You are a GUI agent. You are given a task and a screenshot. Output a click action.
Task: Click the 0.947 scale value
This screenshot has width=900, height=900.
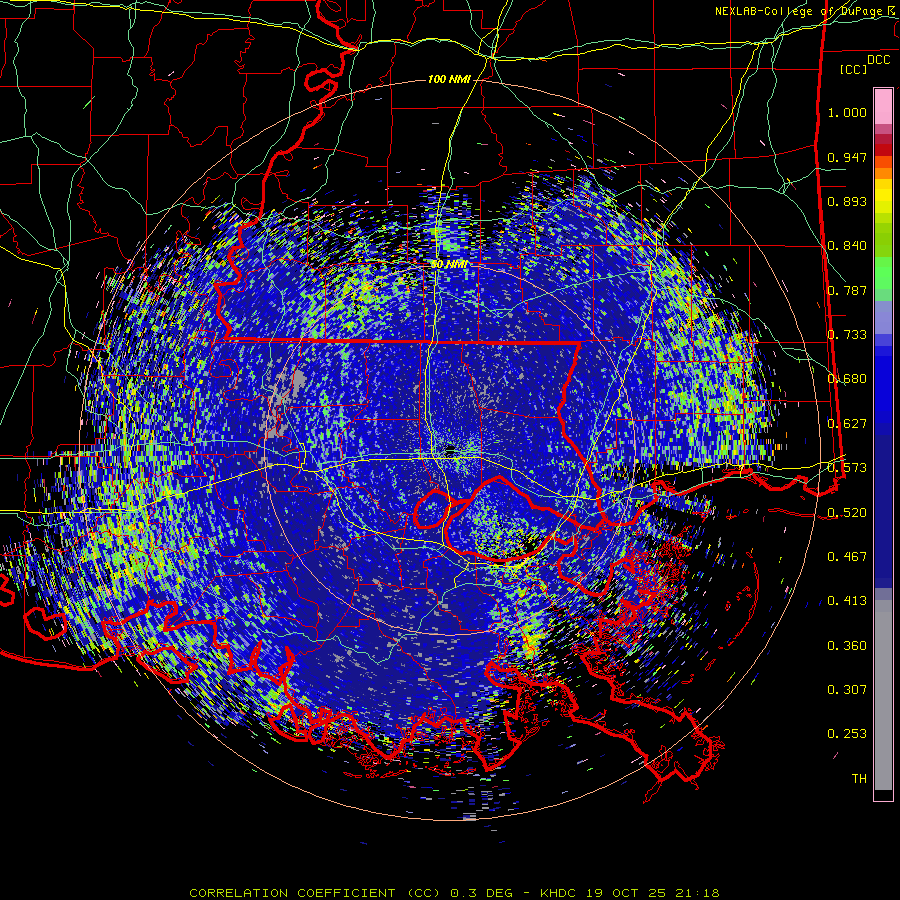tap(847, 157)
